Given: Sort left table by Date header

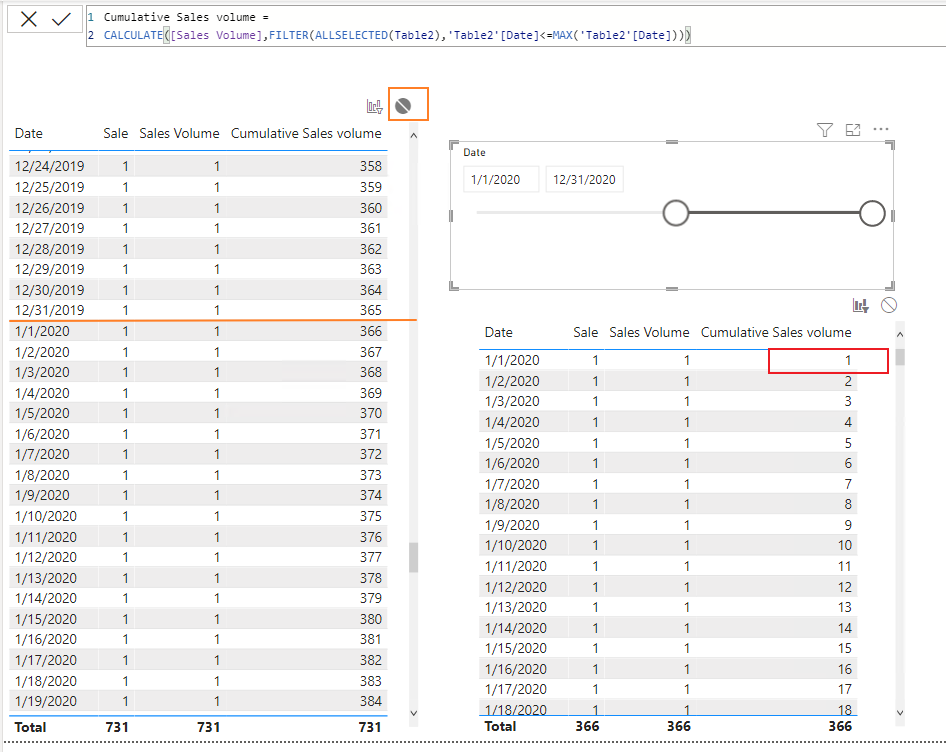Looking at the screenshot, I should click(x=28, y=133).
